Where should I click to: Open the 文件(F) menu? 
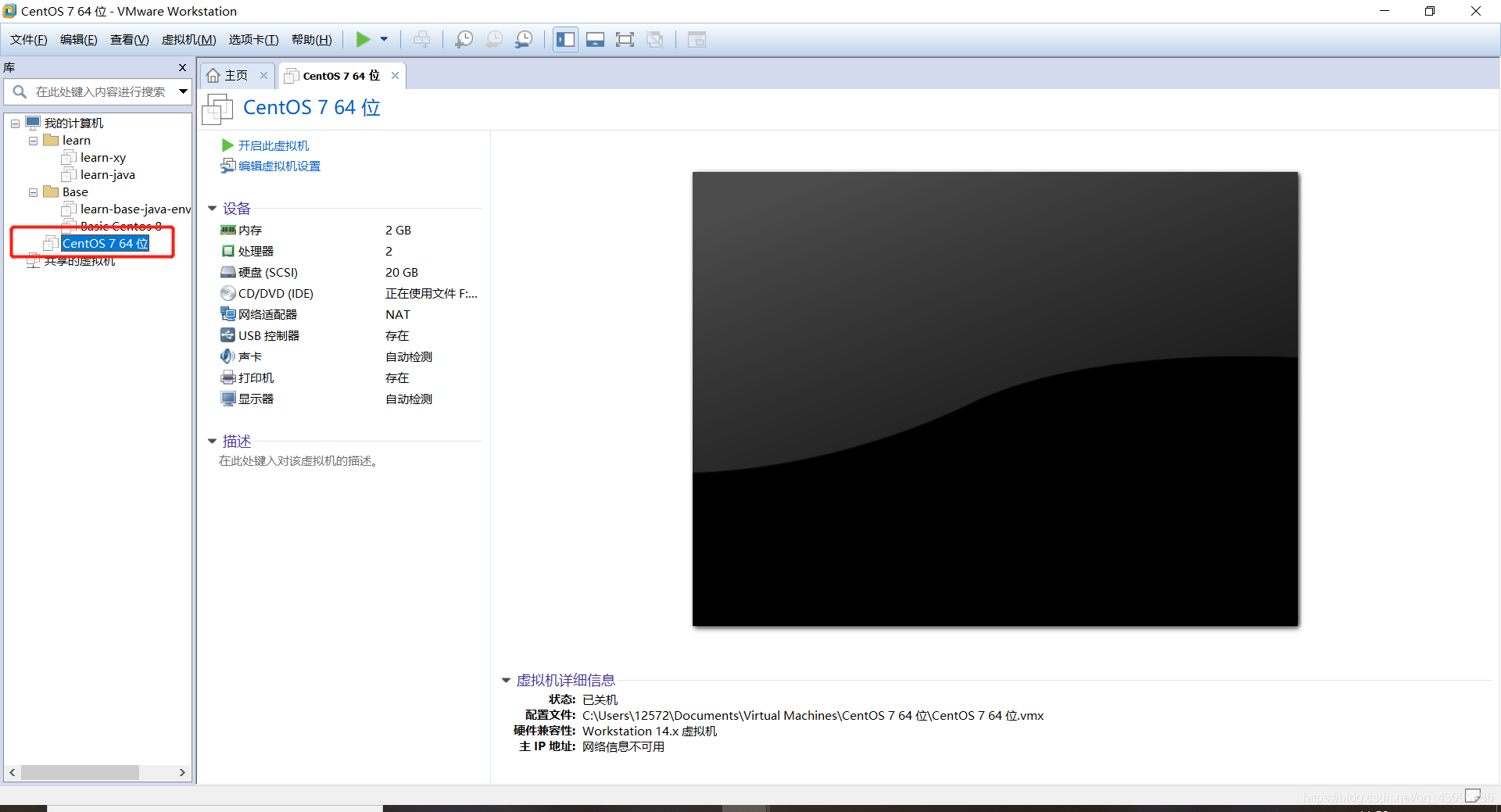[x=29, y=40]
